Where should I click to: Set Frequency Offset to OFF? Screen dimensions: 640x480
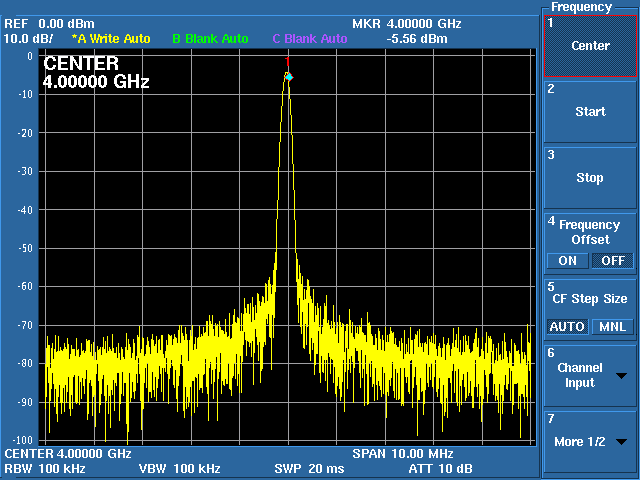(x=612, y=261)
